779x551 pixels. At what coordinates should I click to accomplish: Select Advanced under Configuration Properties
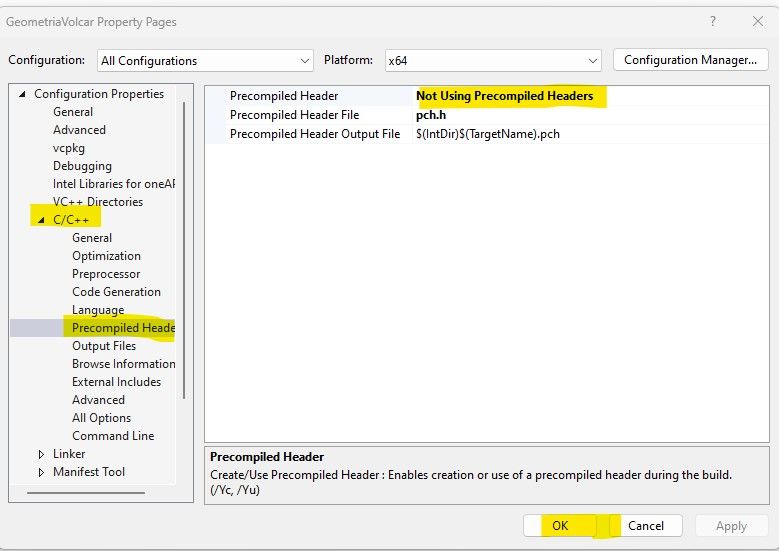[x=79, y=130]
